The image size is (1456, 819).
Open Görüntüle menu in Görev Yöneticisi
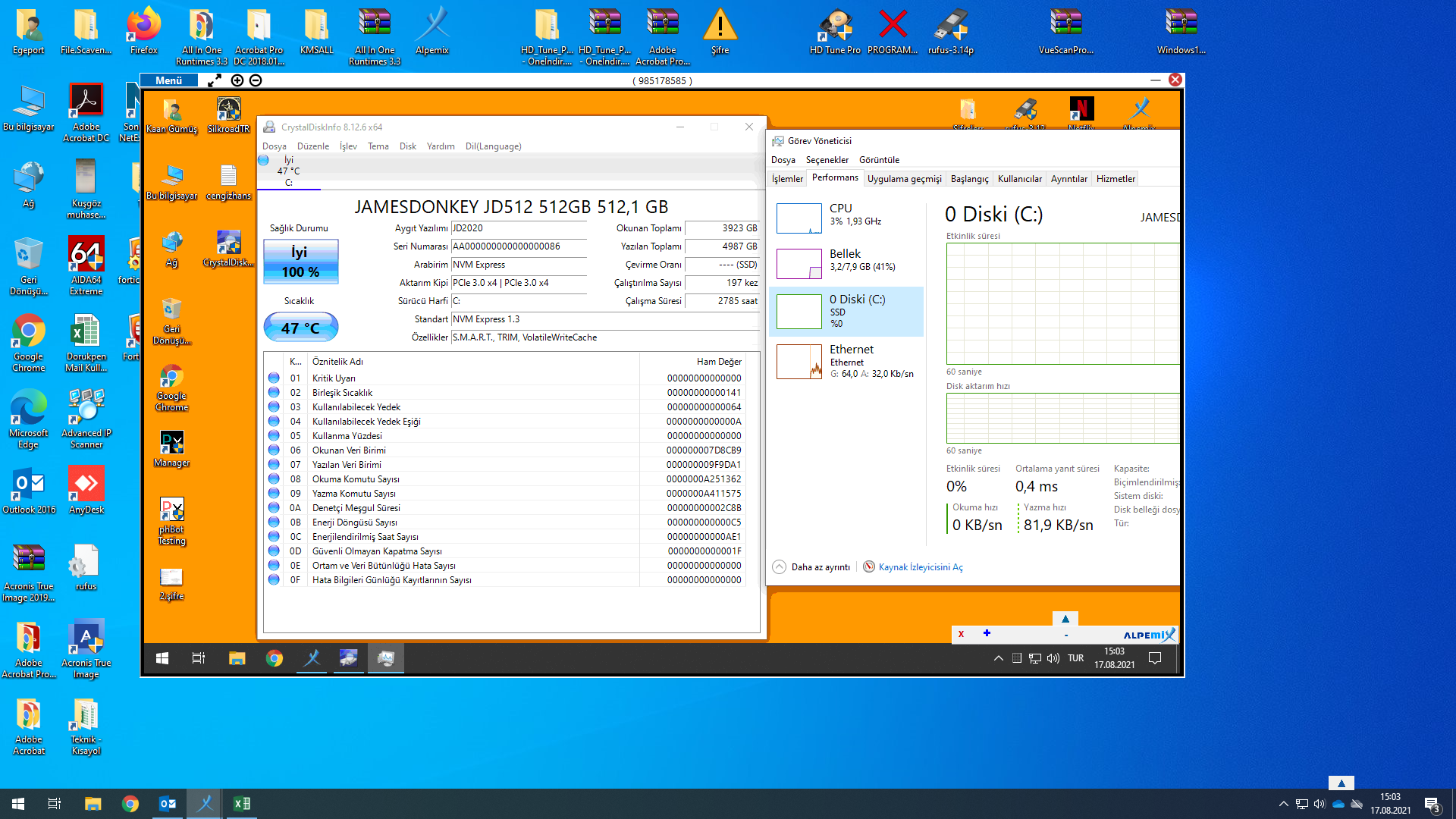click(879, 160)
